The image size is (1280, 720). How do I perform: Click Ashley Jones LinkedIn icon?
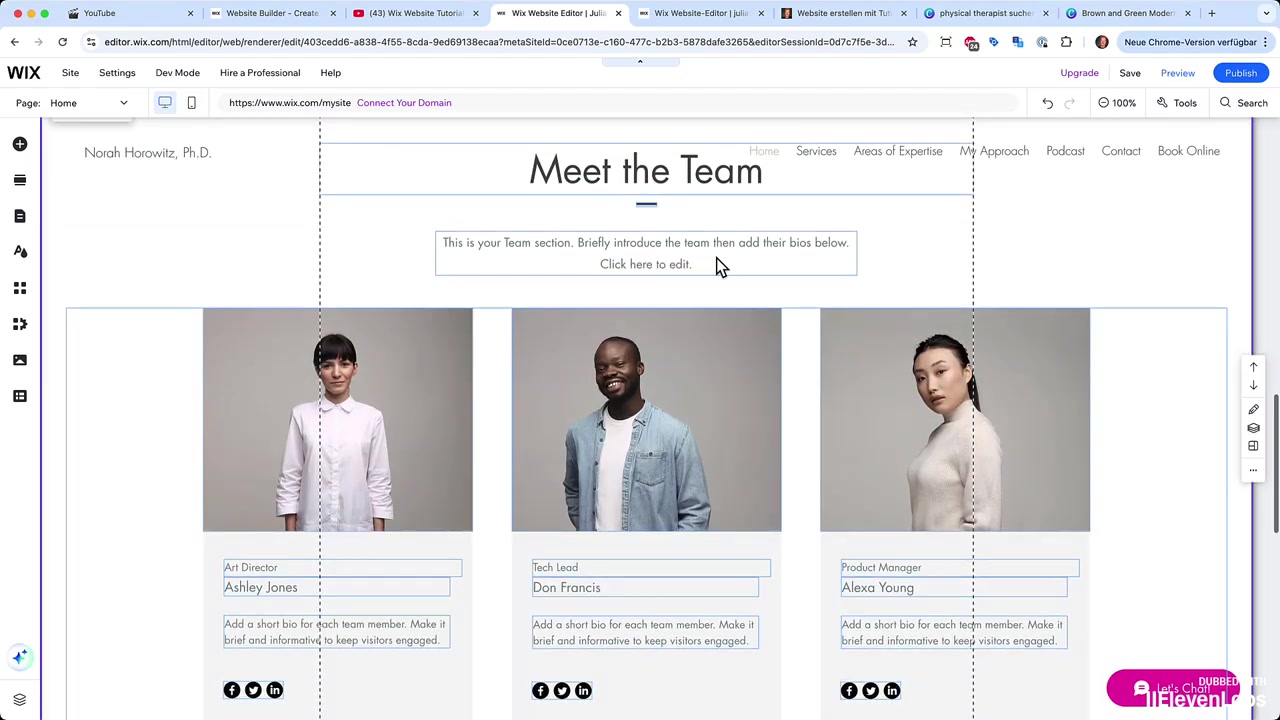tap(274, 690)
